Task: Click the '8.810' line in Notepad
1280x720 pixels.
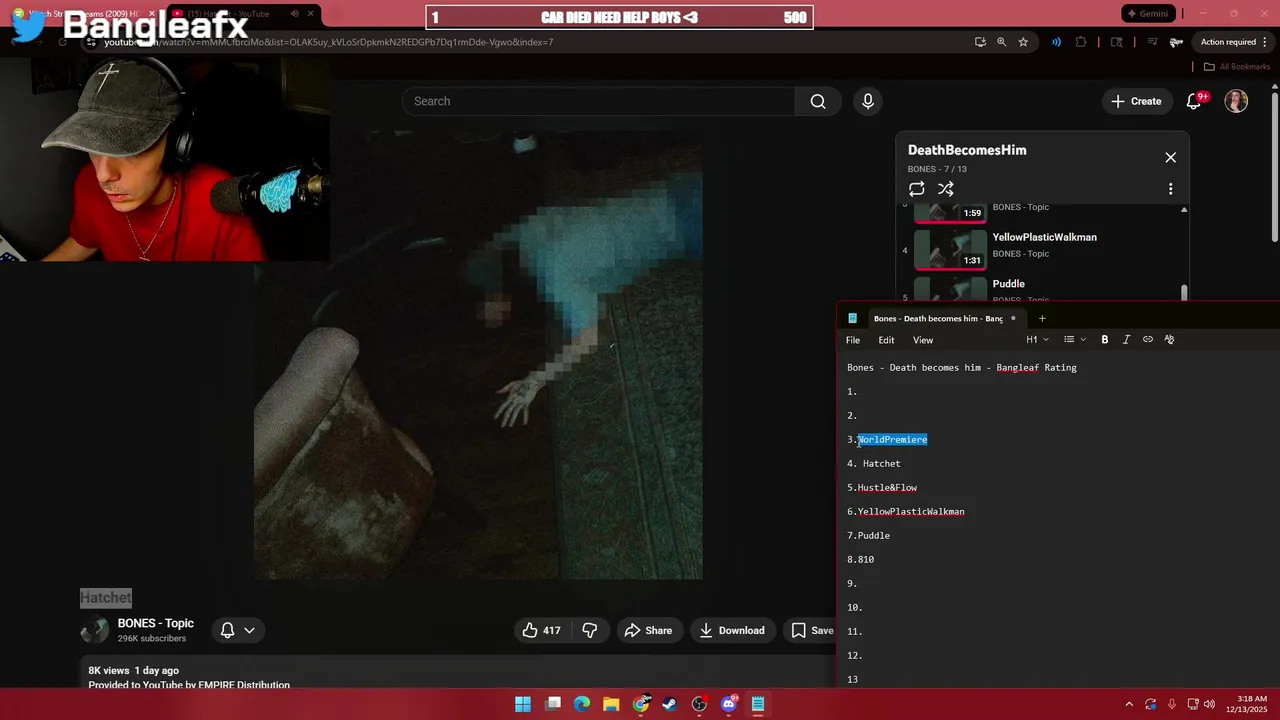Action: pos(860,559)
